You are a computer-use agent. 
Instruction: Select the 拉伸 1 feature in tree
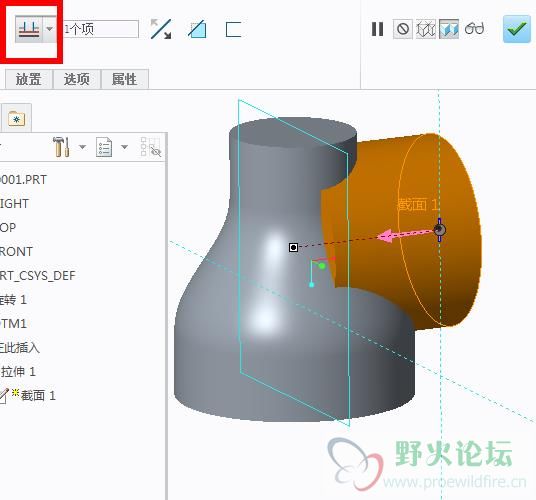tap(18, 372)
